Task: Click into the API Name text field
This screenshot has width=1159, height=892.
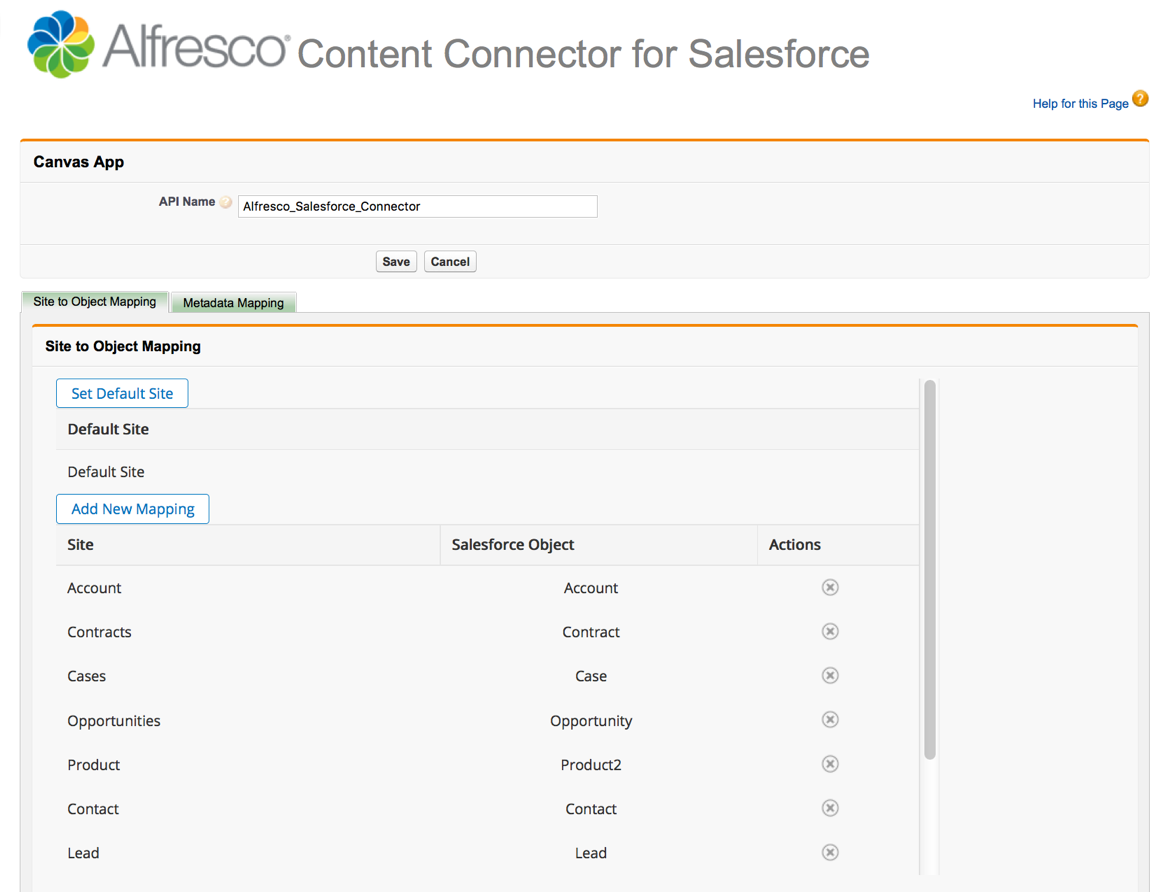Action: [417, 206]
